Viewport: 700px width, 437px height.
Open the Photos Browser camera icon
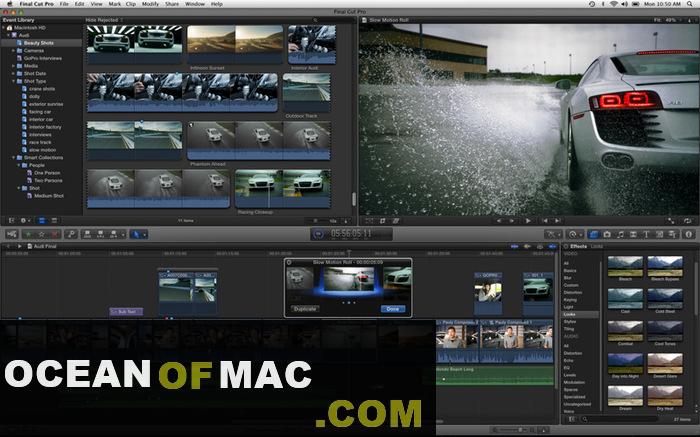(x=607, y=234)
